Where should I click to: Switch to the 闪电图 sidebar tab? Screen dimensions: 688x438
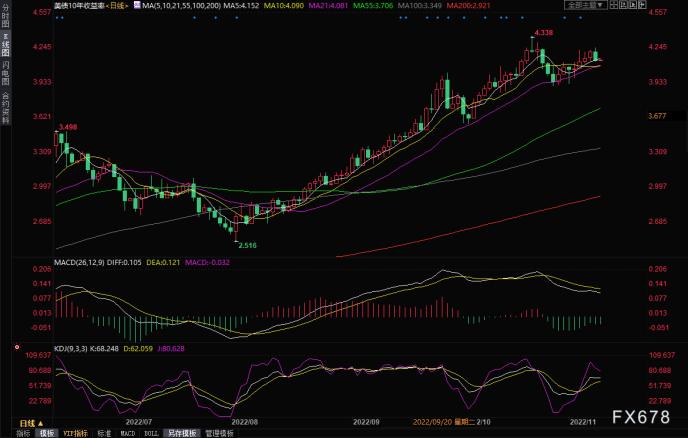tap(5, 72)
